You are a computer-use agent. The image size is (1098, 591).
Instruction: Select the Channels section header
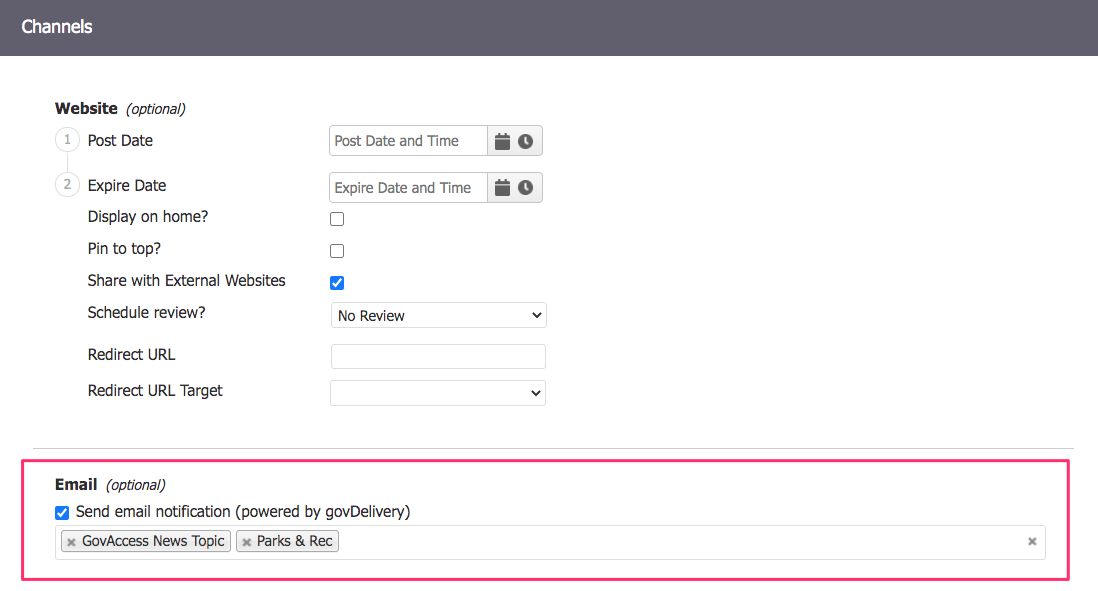pos(57,27)
